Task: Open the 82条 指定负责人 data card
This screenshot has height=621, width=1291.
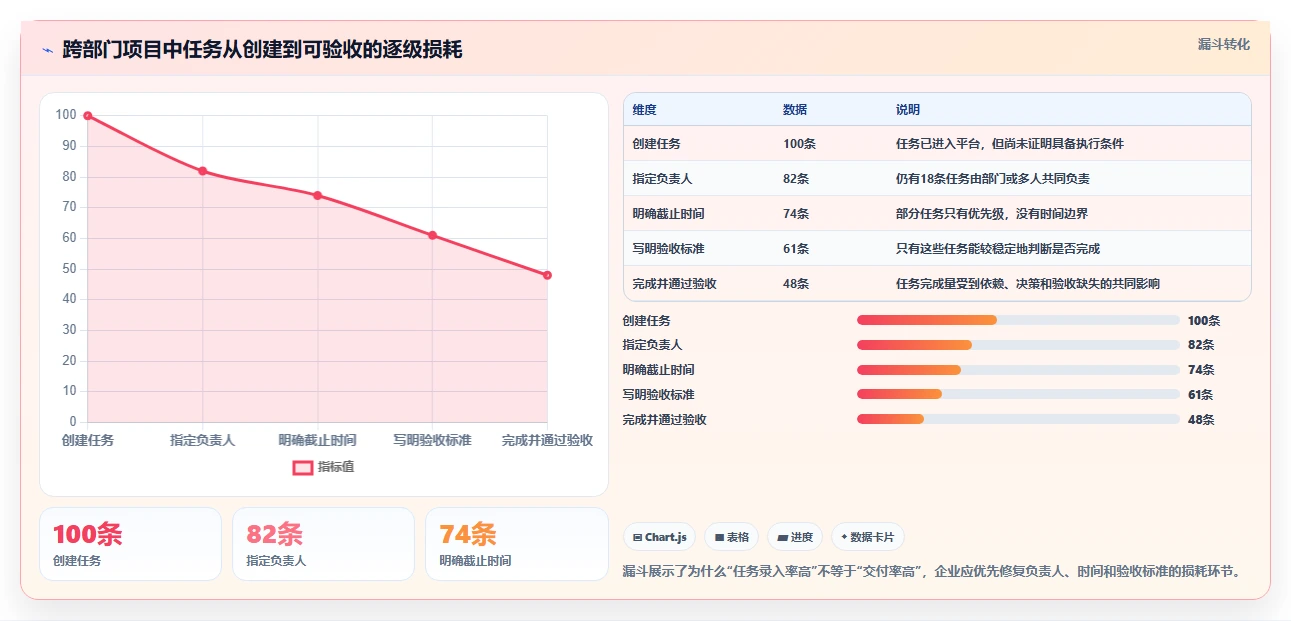Action: point(323,544)
